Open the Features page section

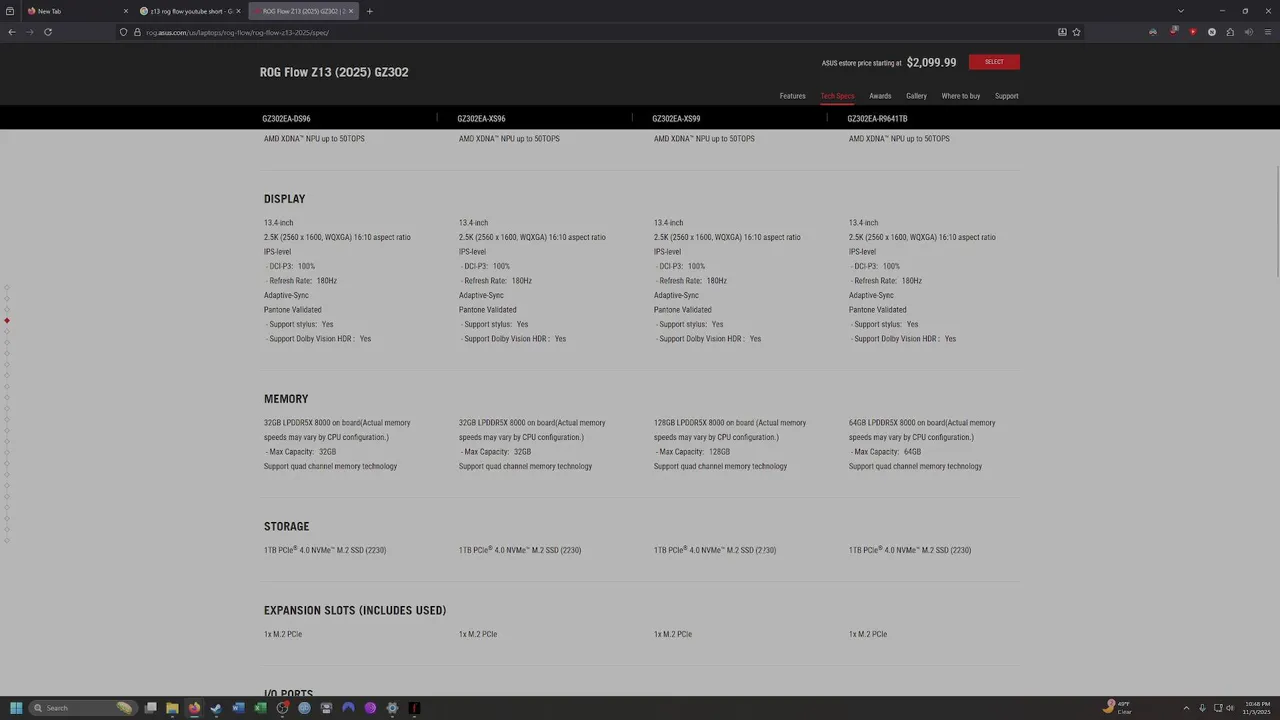(792, 96)
